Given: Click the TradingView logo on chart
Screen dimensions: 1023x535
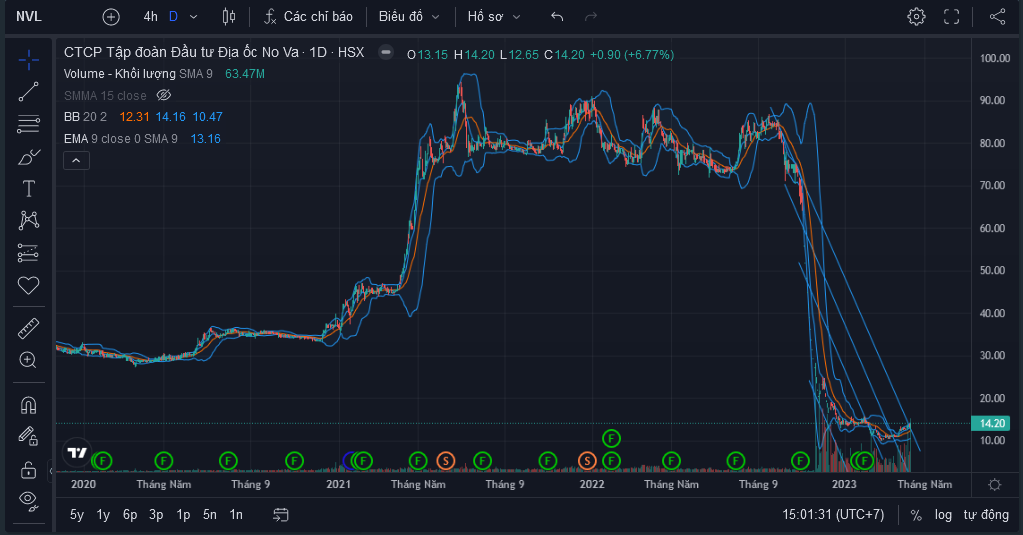Looking at the screenshot, I should [x=77, y=452].
